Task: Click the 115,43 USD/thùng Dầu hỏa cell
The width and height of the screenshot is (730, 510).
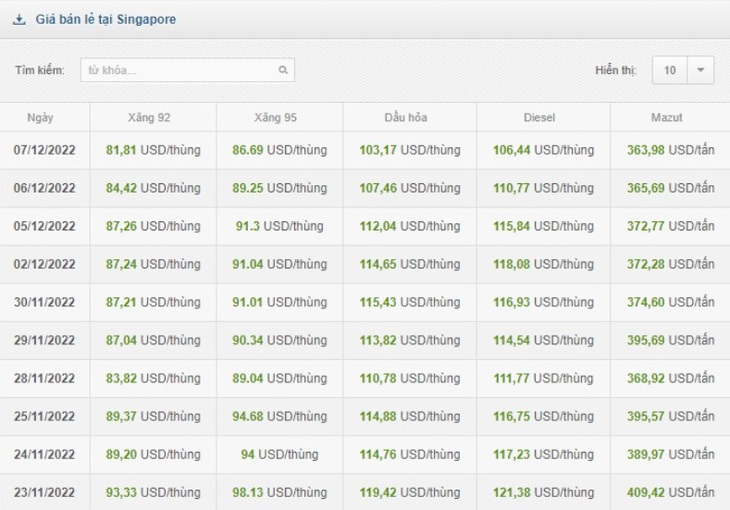Action: point(410,302)
